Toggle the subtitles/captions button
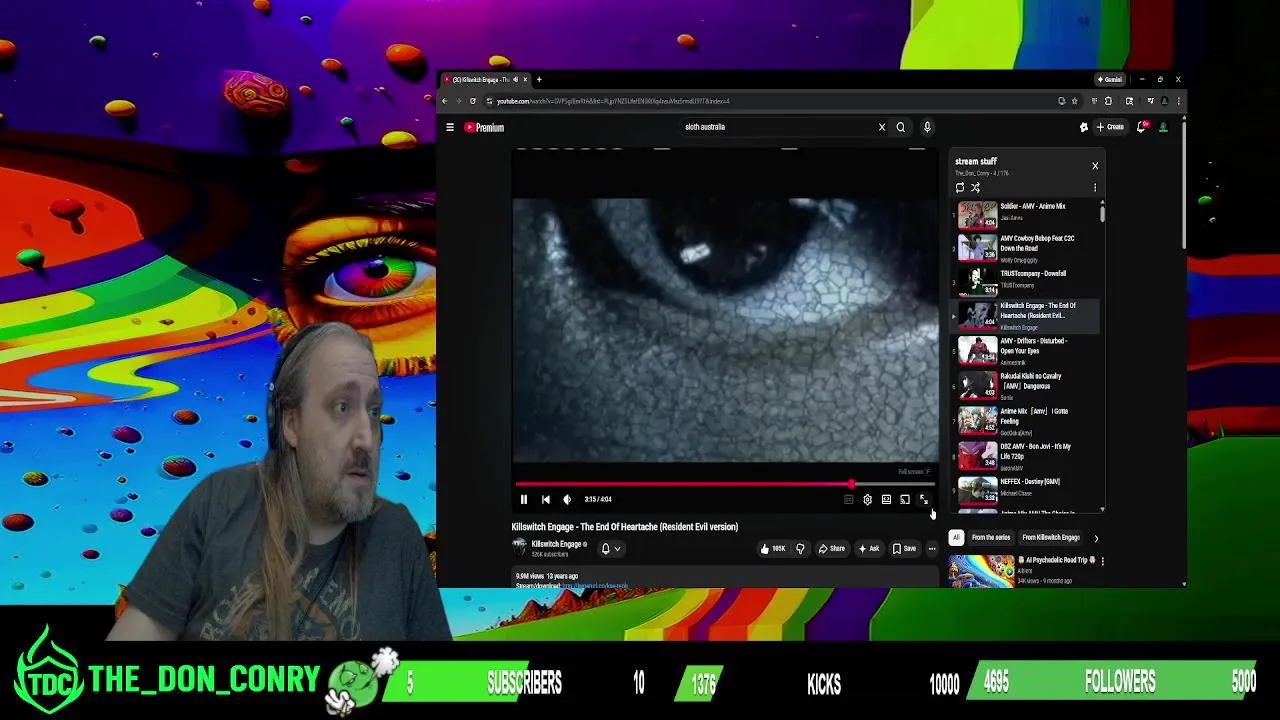Image resolution: width=1280 pixels, height=720 pixels. 849,499
